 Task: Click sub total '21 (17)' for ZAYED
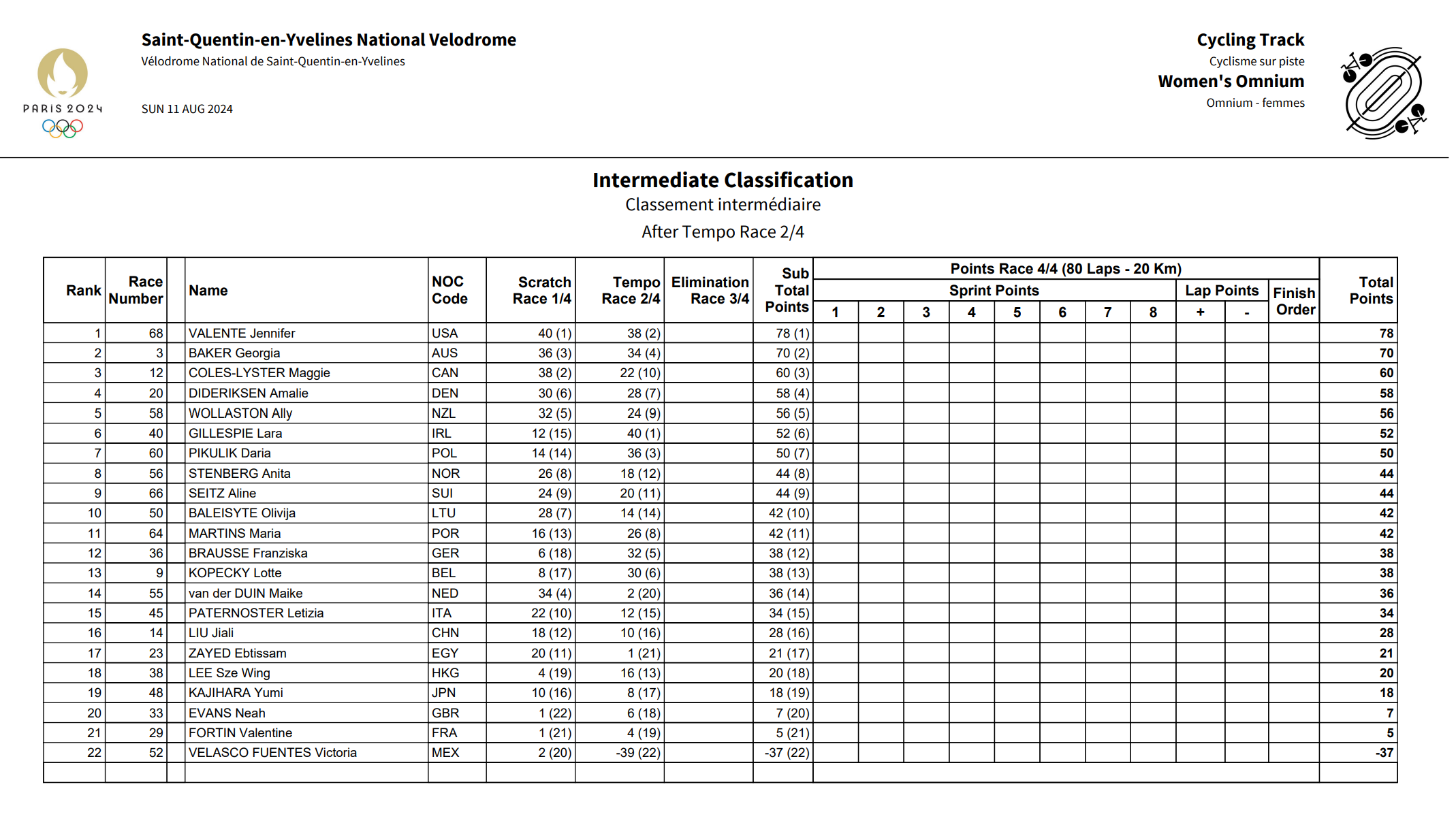(x=789, y=653)
